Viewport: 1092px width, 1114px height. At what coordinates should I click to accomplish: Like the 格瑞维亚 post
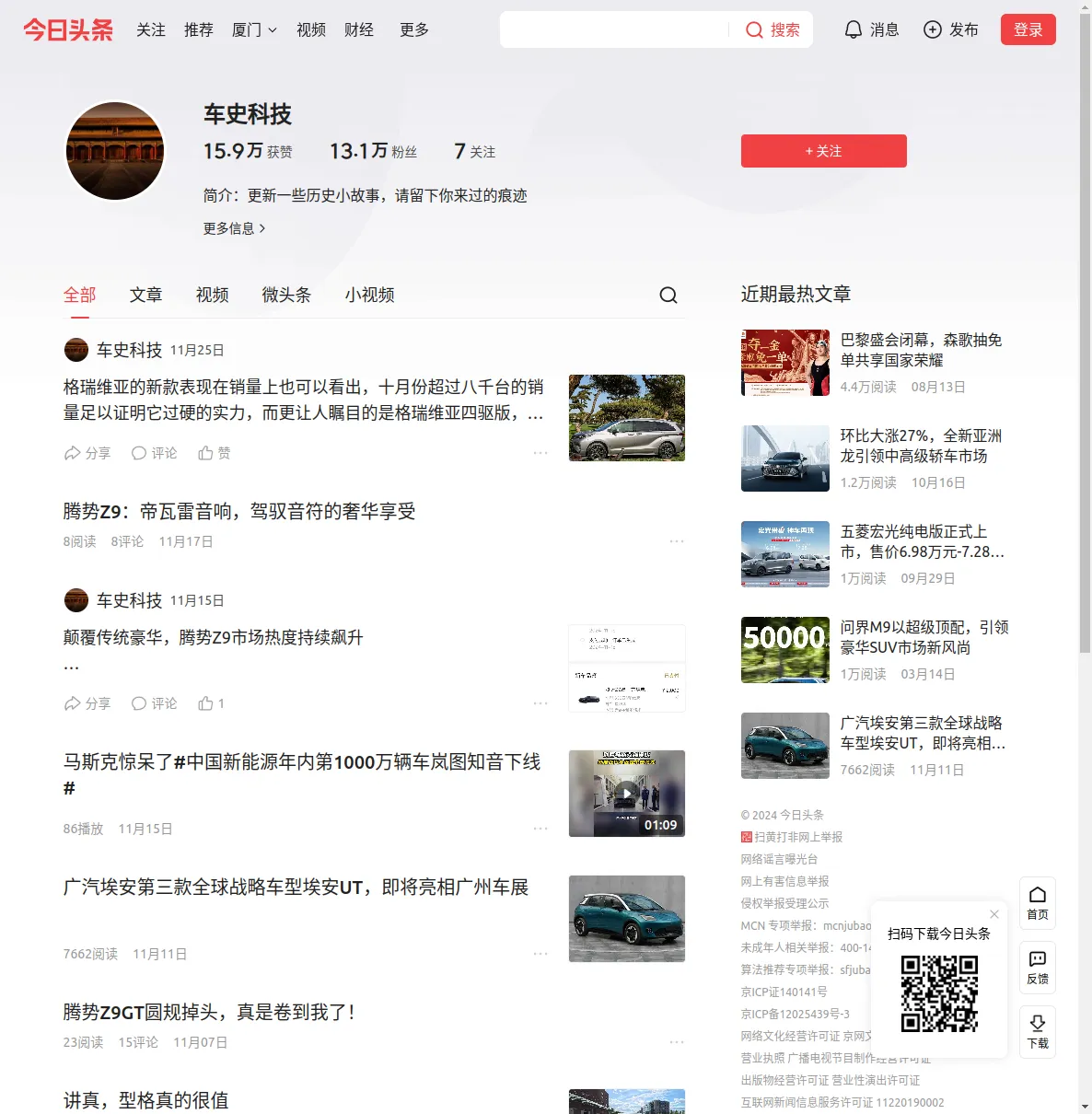(x=215, y=453)
